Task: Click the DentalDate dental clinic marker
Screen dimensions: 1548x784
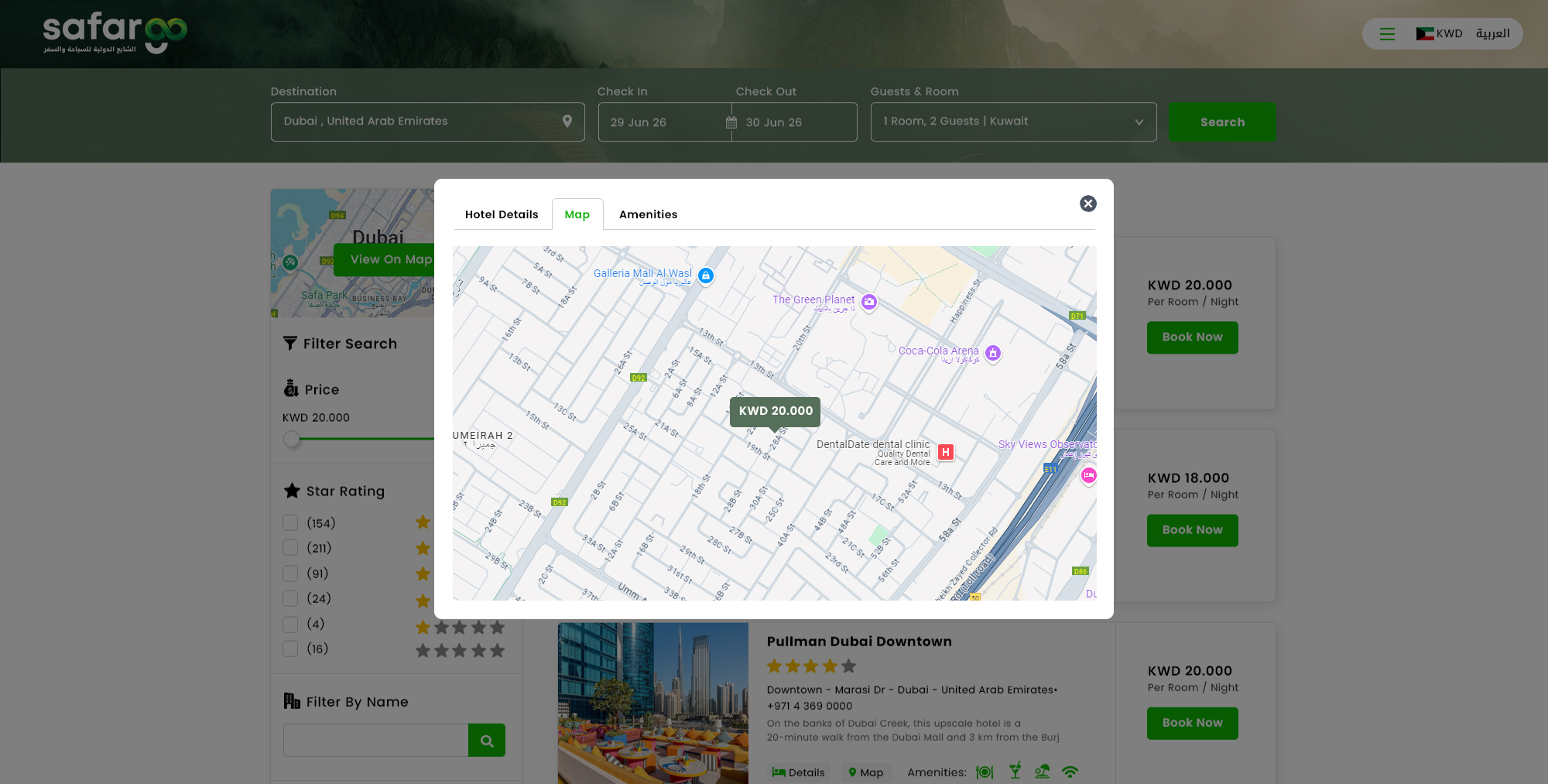Action: (945, 452)
